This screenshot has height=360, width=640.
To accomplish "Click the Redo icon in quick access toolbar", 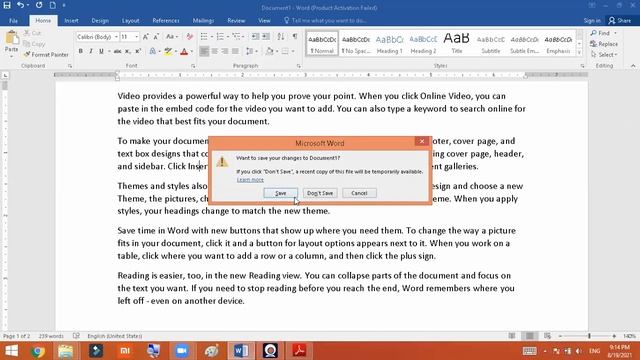I will click(39, 5).
